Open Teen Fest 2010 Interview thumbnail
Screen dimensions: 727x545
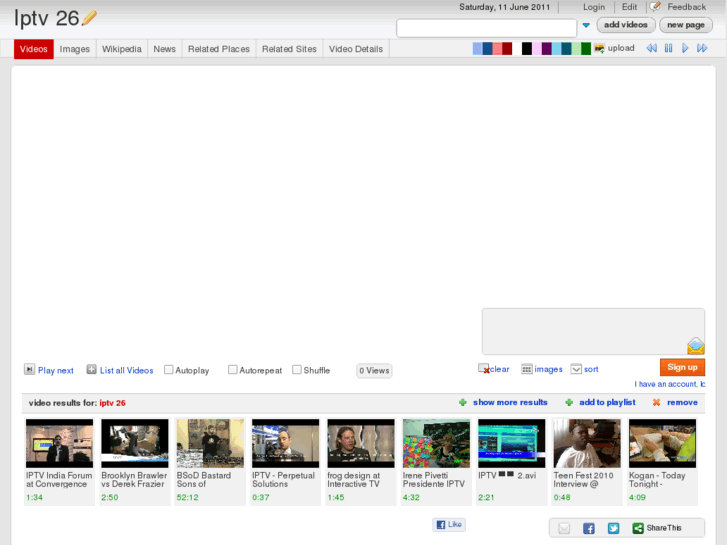click(587, 443)
